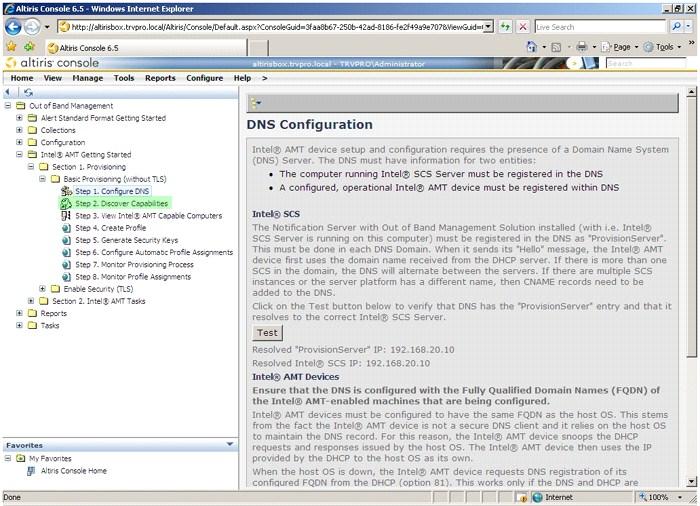Viewport: 700px width, 506px height.
Task: Click the Step 1 Configure DNS icon
Action: pos(66,191)
